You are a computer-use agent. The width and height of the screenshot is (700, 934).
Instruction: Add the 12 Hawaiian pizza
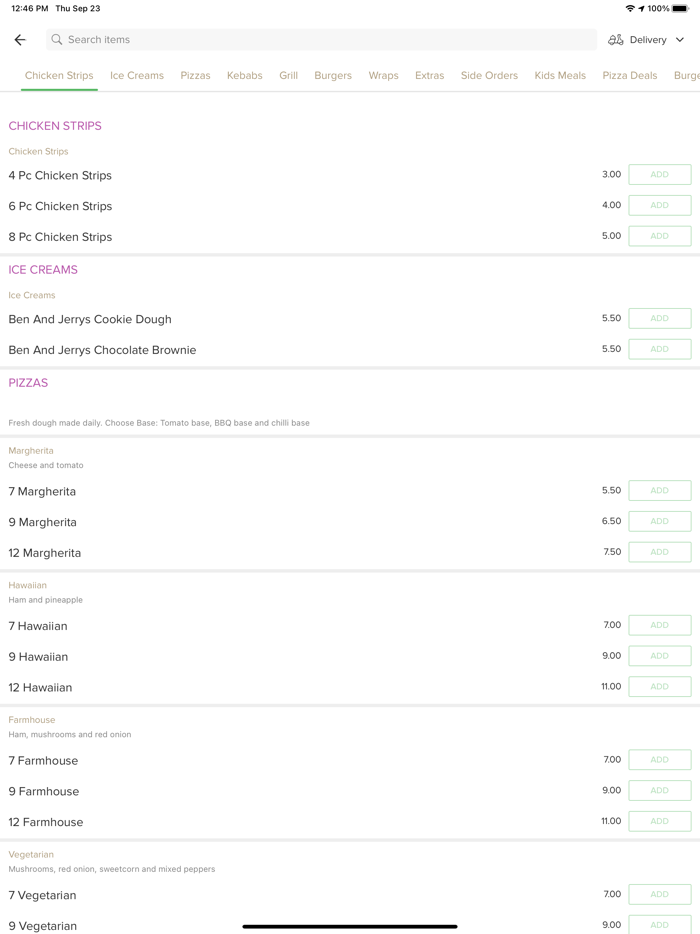[659, 687]
